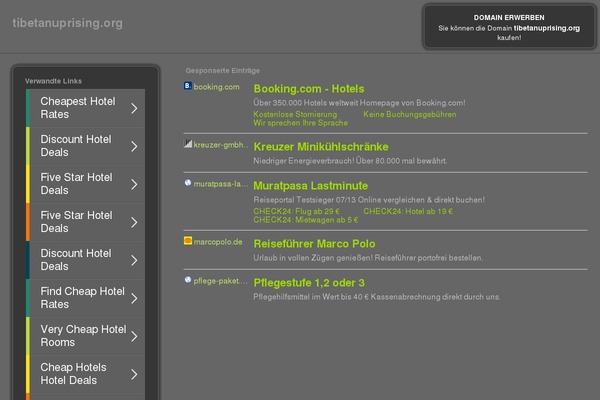This screenshot has width=600, height=400.
Task: Click the Domain Erwerben purchase box
Action: coord(509,27)
